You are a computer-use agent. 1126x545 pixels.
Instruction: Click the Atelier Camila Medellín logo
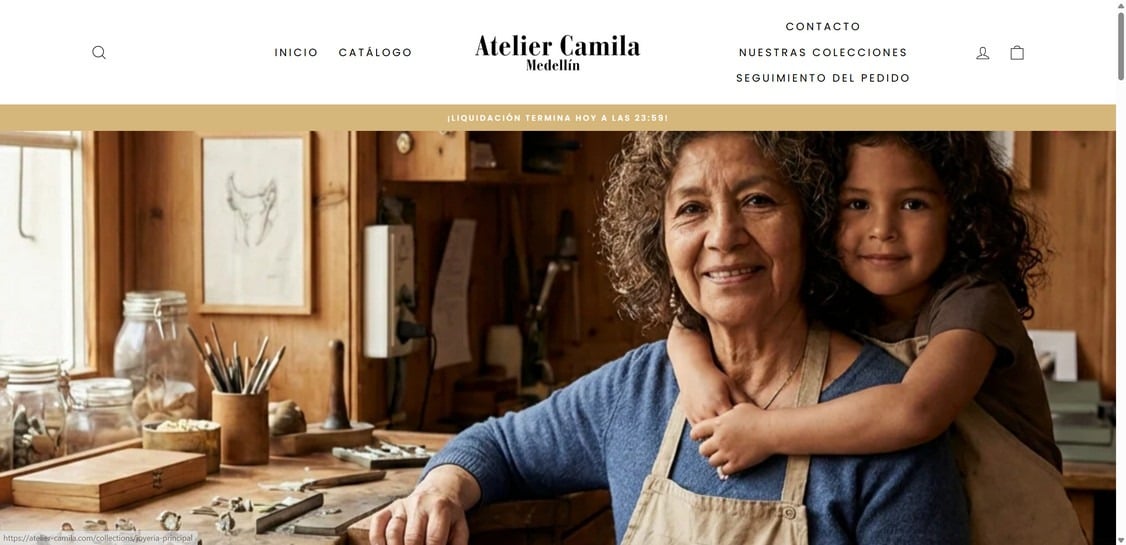[557, 52]
